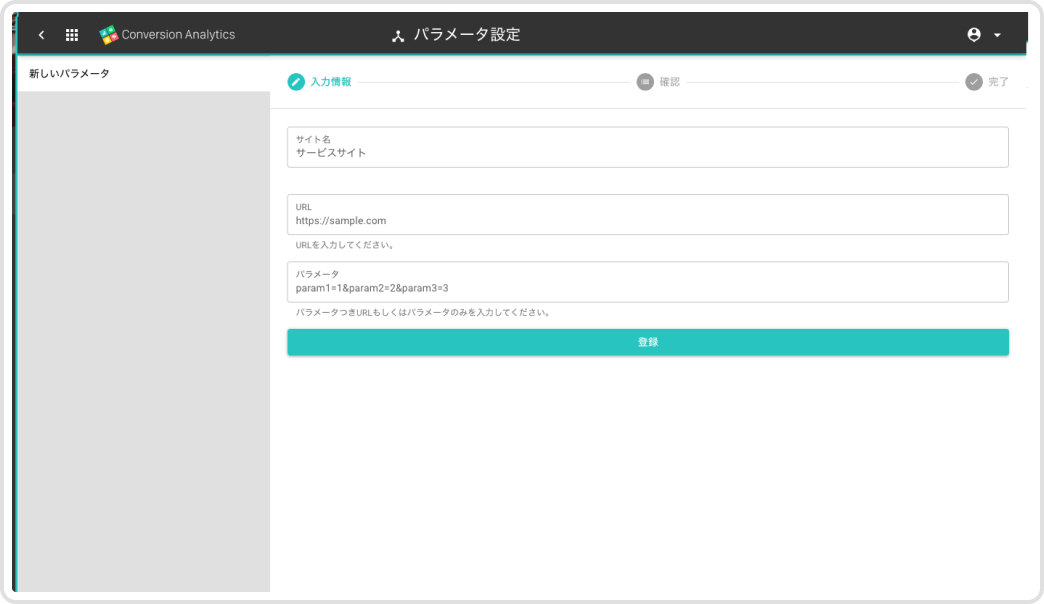Click the branch icon beside パラメータ設定 title
Screen dimensions: 1044x604
pos(397,36)
